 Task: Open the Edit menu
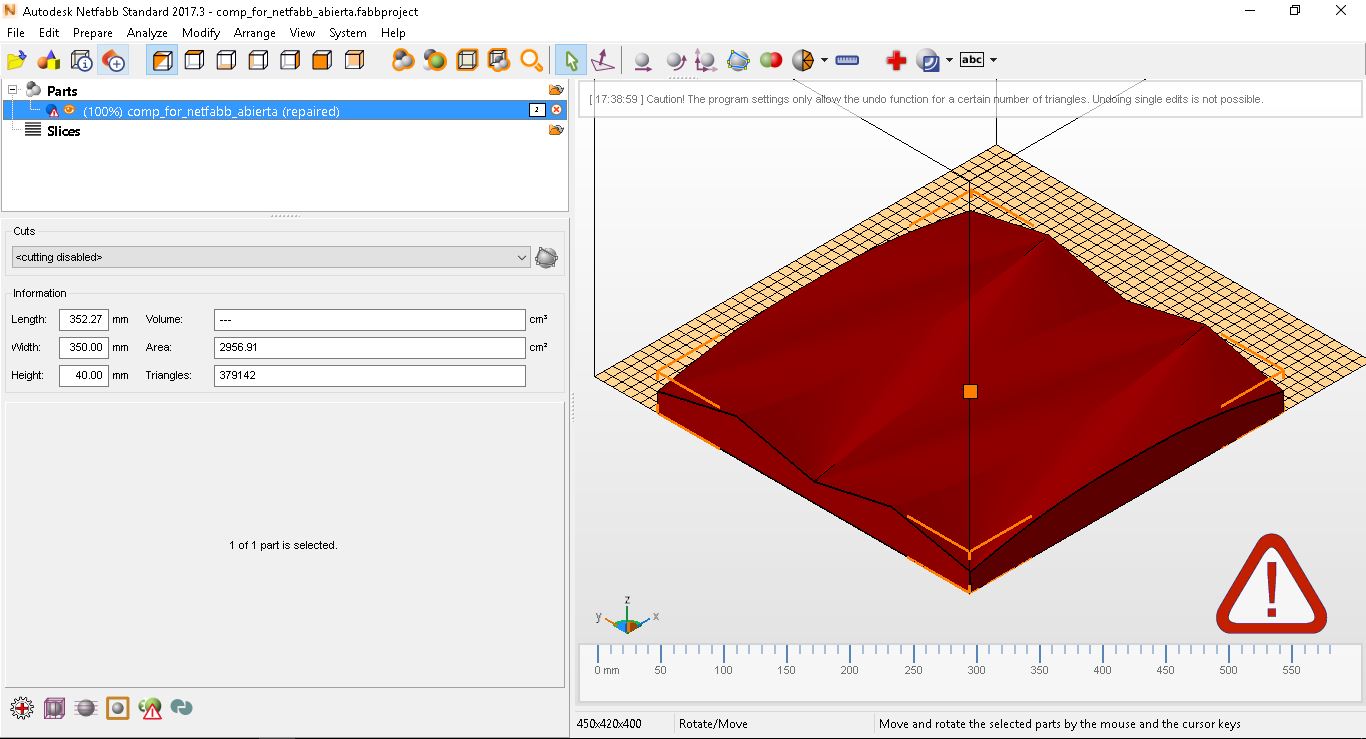pos(49,33)
